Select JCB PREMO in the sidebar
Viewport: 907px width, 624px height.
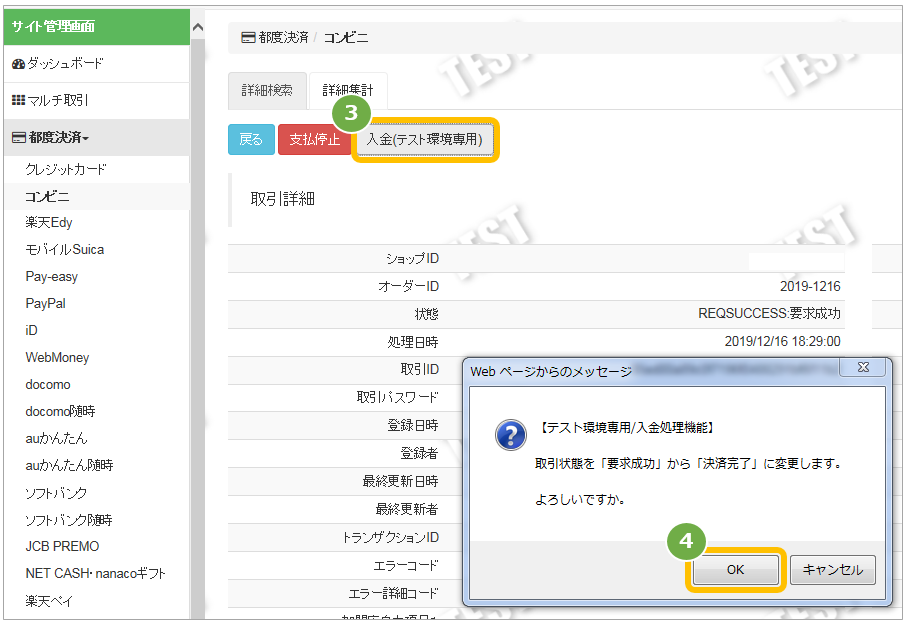click(x=62, y=546)
